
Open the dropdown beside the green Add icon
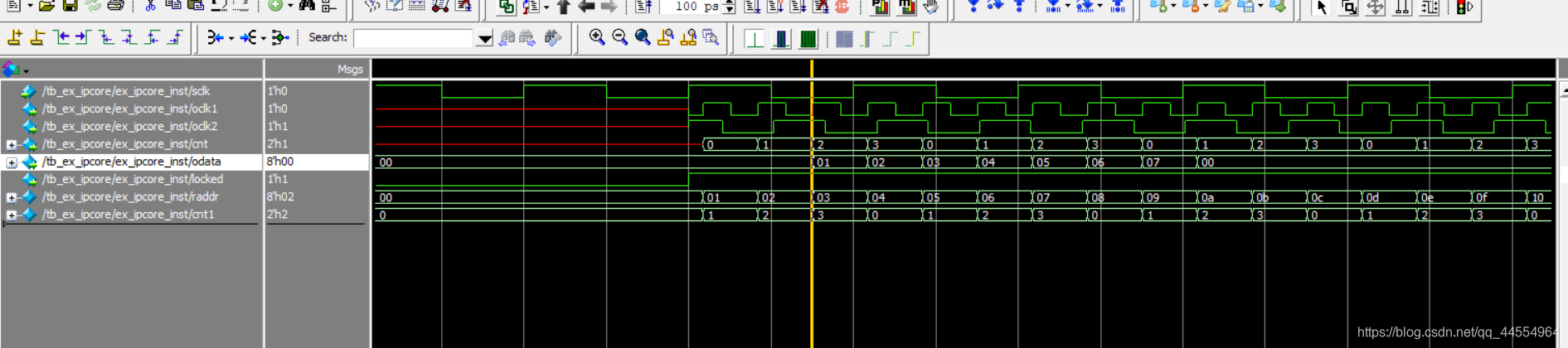click(290, 7)
